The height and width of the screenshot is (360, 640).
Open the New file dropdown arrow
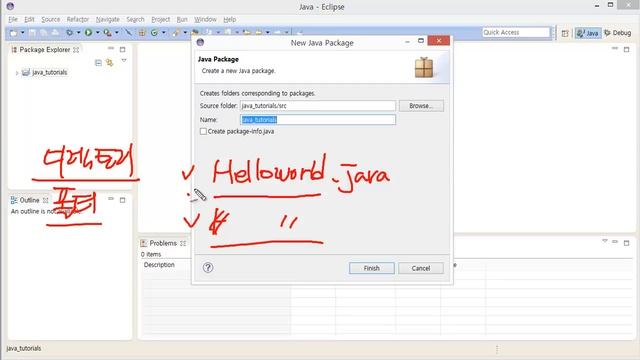point(22,32)
